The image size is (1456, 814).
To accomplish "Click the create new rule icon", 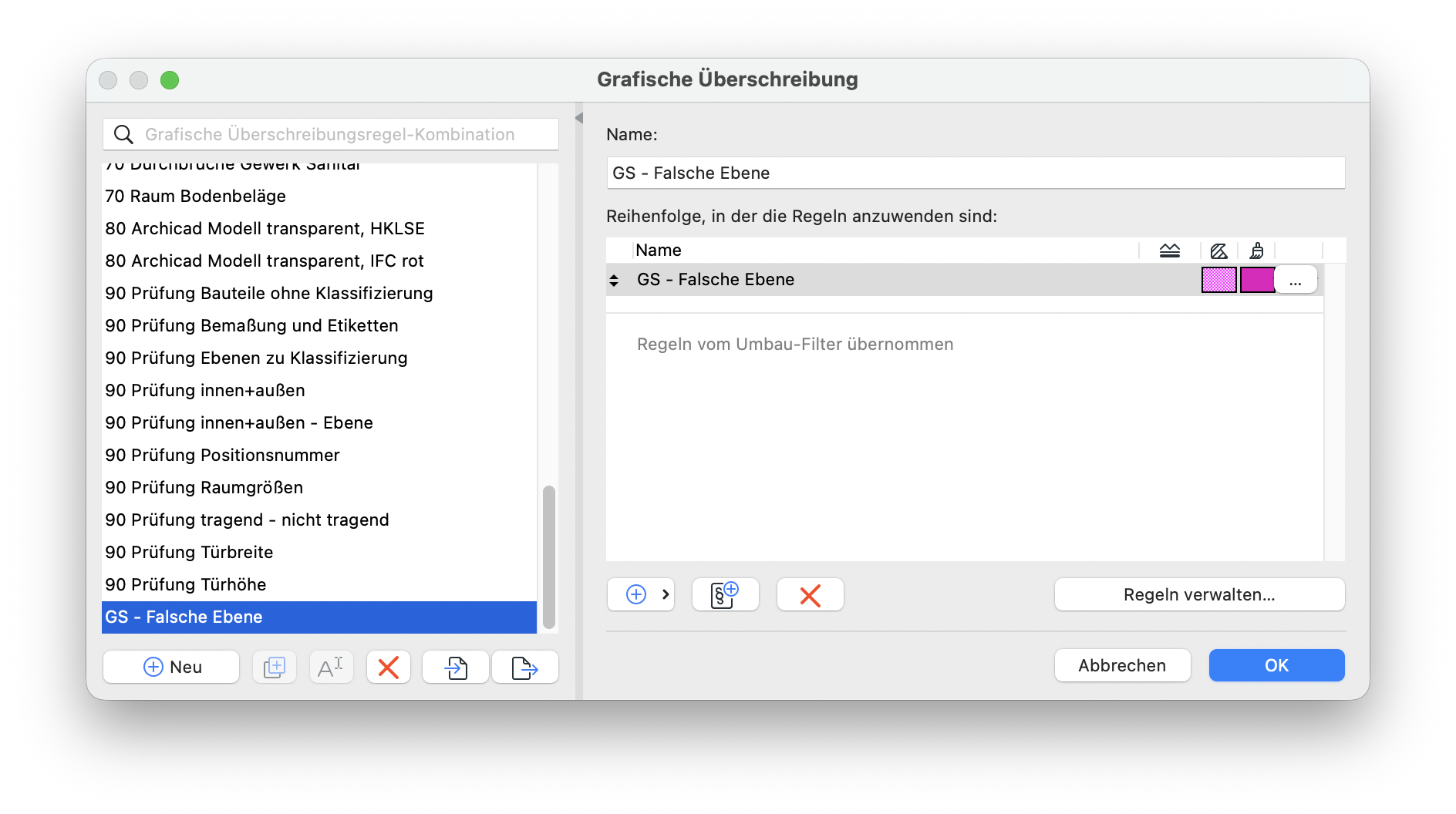I will pos(725,594).
